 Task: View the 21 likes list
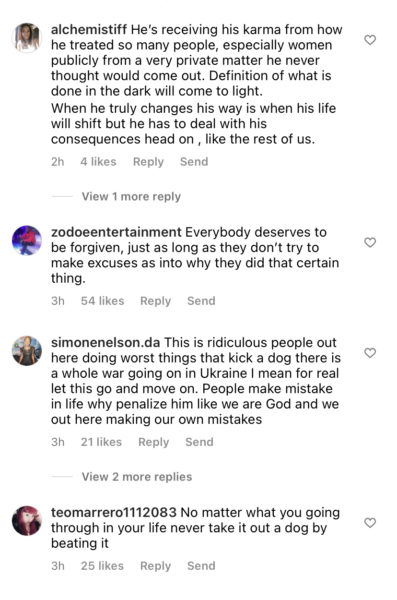(x=101, y=442)
